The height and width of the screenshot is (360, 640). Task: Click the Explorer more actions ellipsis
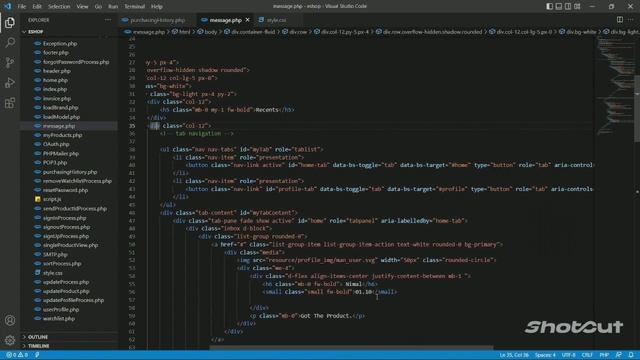(108, 20)
